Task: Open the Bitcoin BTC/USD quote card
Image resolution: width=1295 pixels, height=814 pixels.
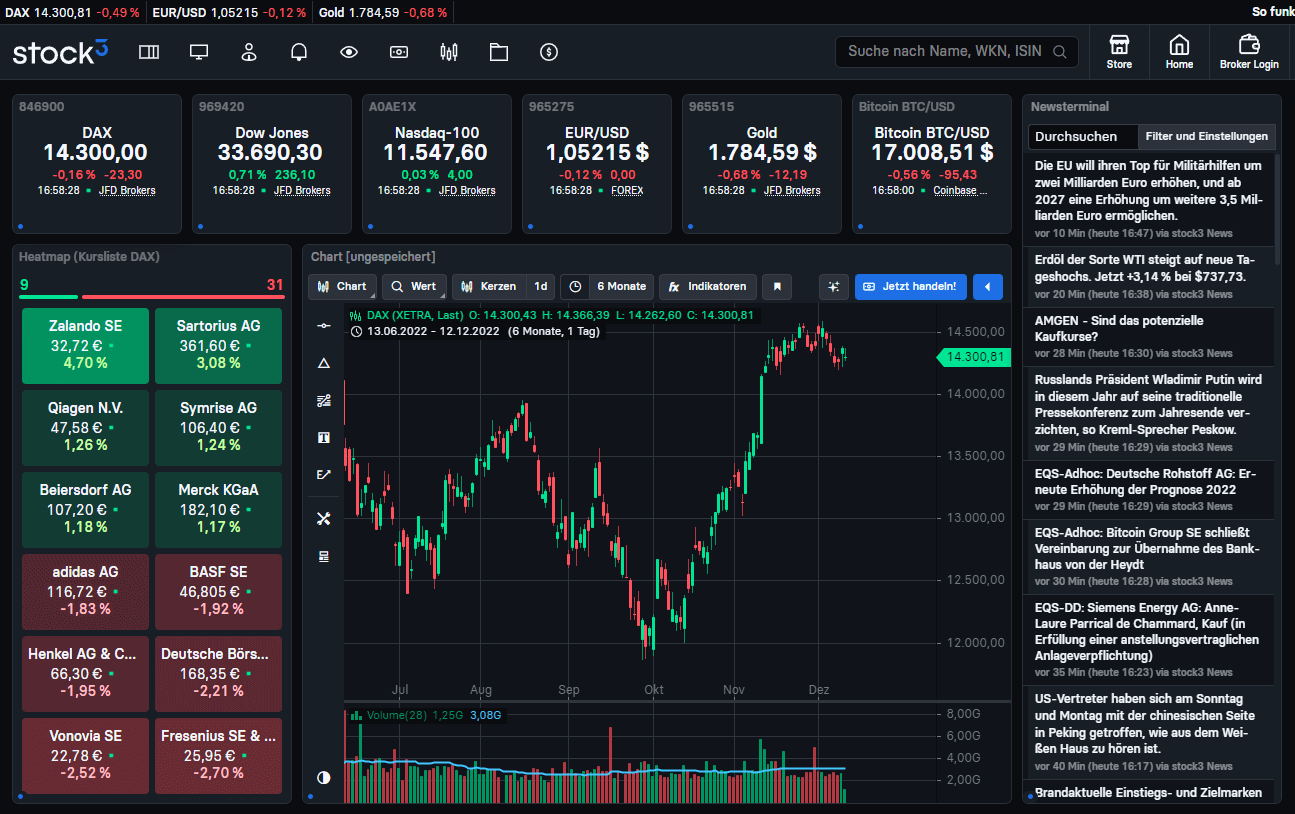Action: pos(932,164)
